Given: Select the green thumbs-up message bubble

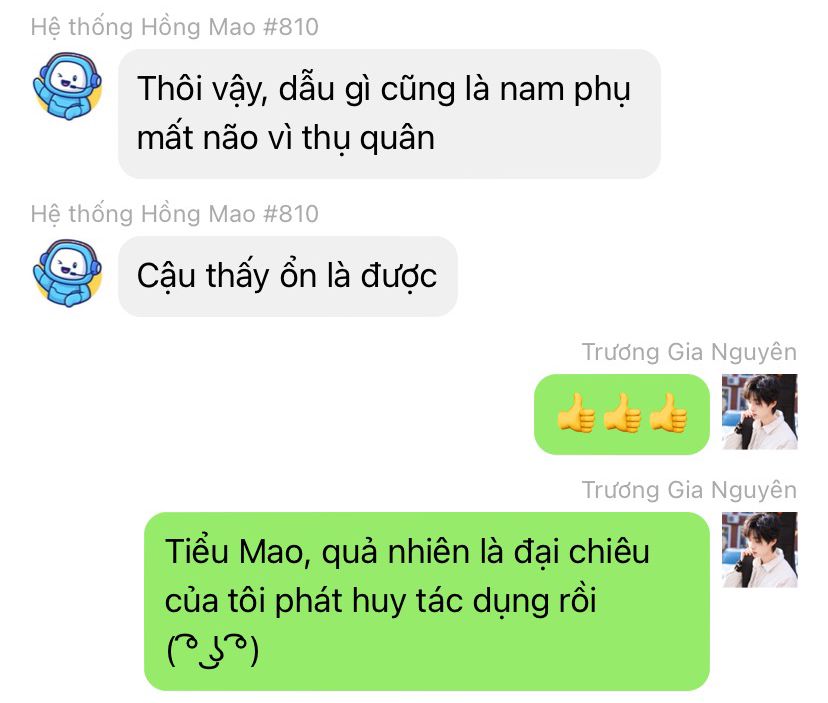Looking at the screenshot, I should [x=622, y=414].
